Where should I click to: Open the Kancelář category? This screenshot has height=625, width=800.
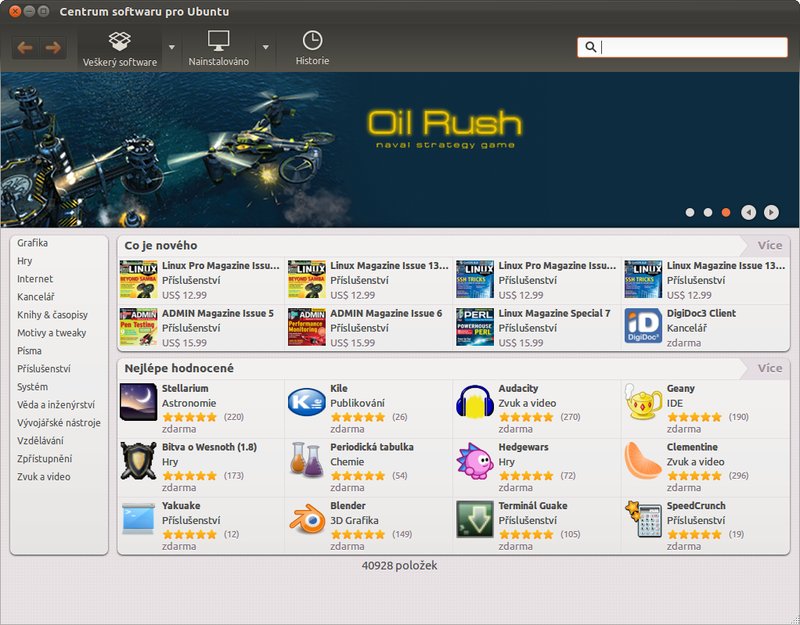[36, 297]
